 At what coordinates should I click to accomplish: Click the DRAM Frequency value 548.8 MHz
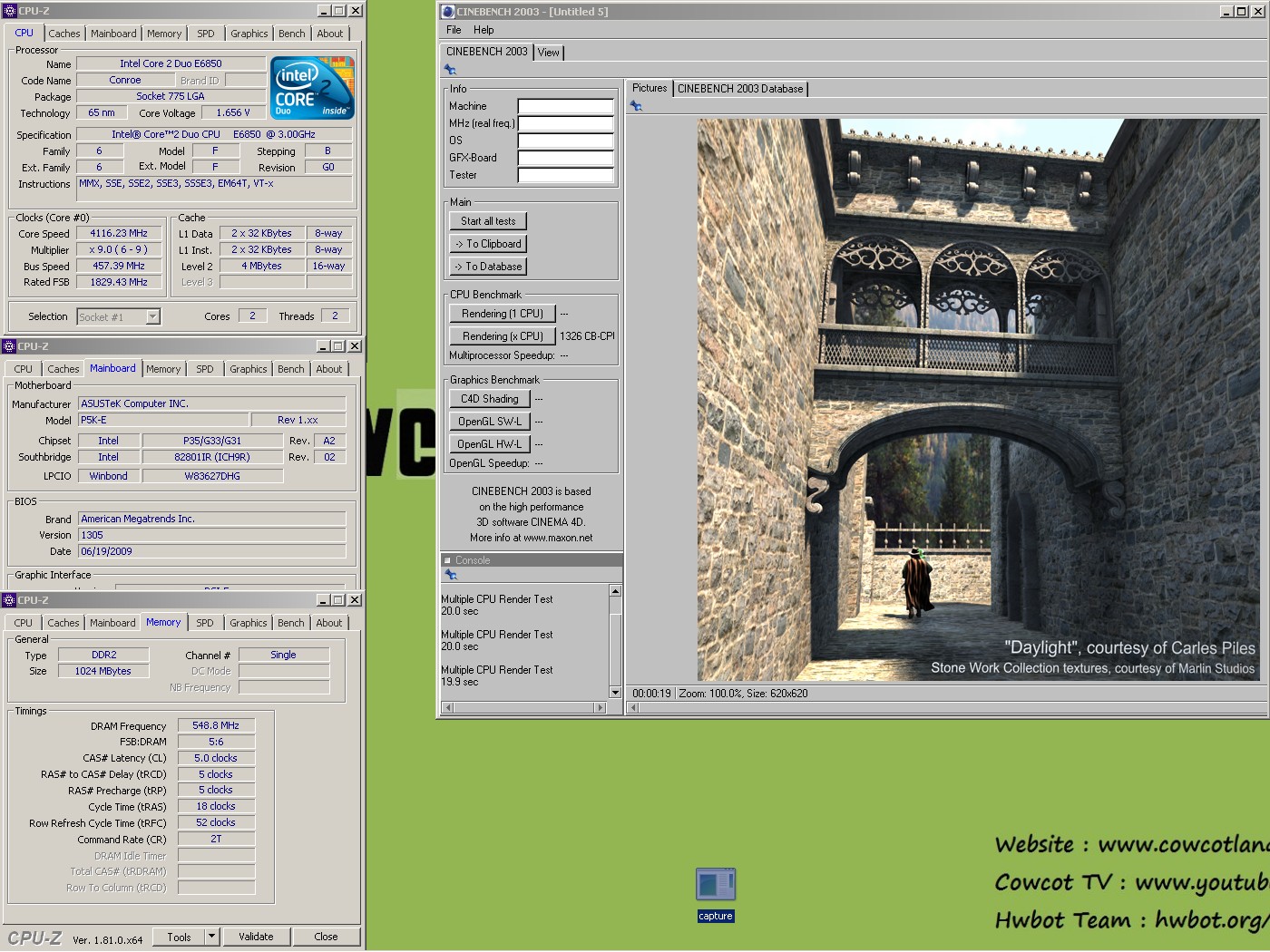coord(216,725)
